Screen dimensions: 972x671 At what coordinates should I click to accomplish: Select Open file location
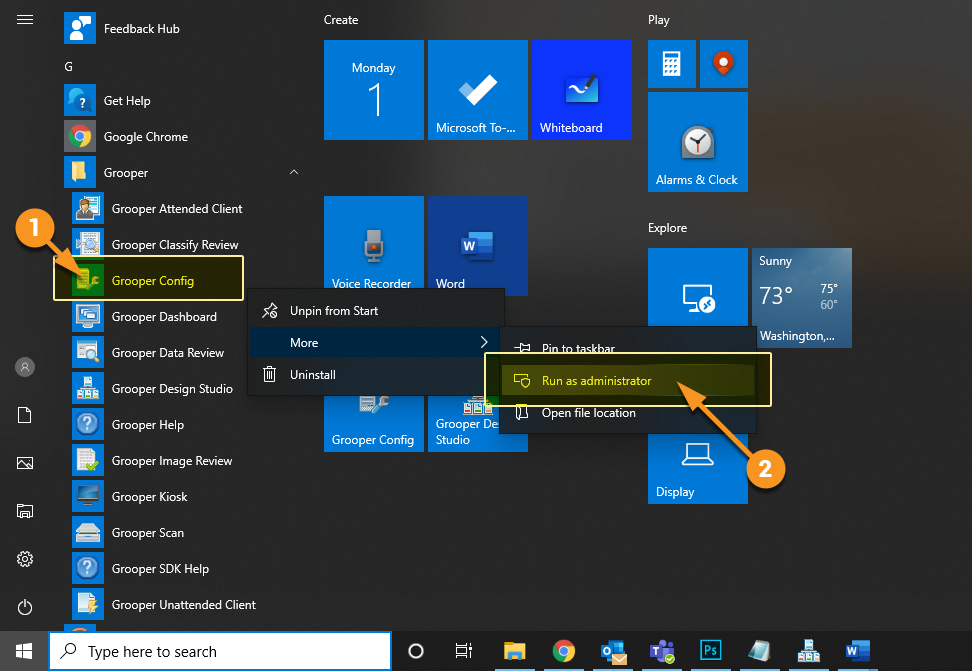[588, 413]
